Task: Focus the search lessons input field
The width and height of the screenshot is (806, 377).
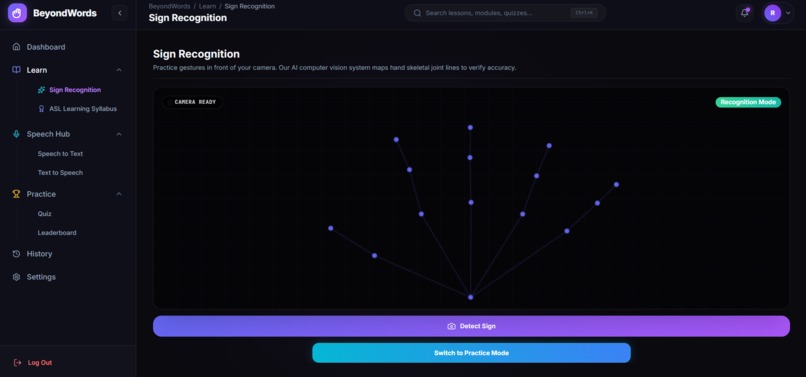Action: (x=505, y=13)
